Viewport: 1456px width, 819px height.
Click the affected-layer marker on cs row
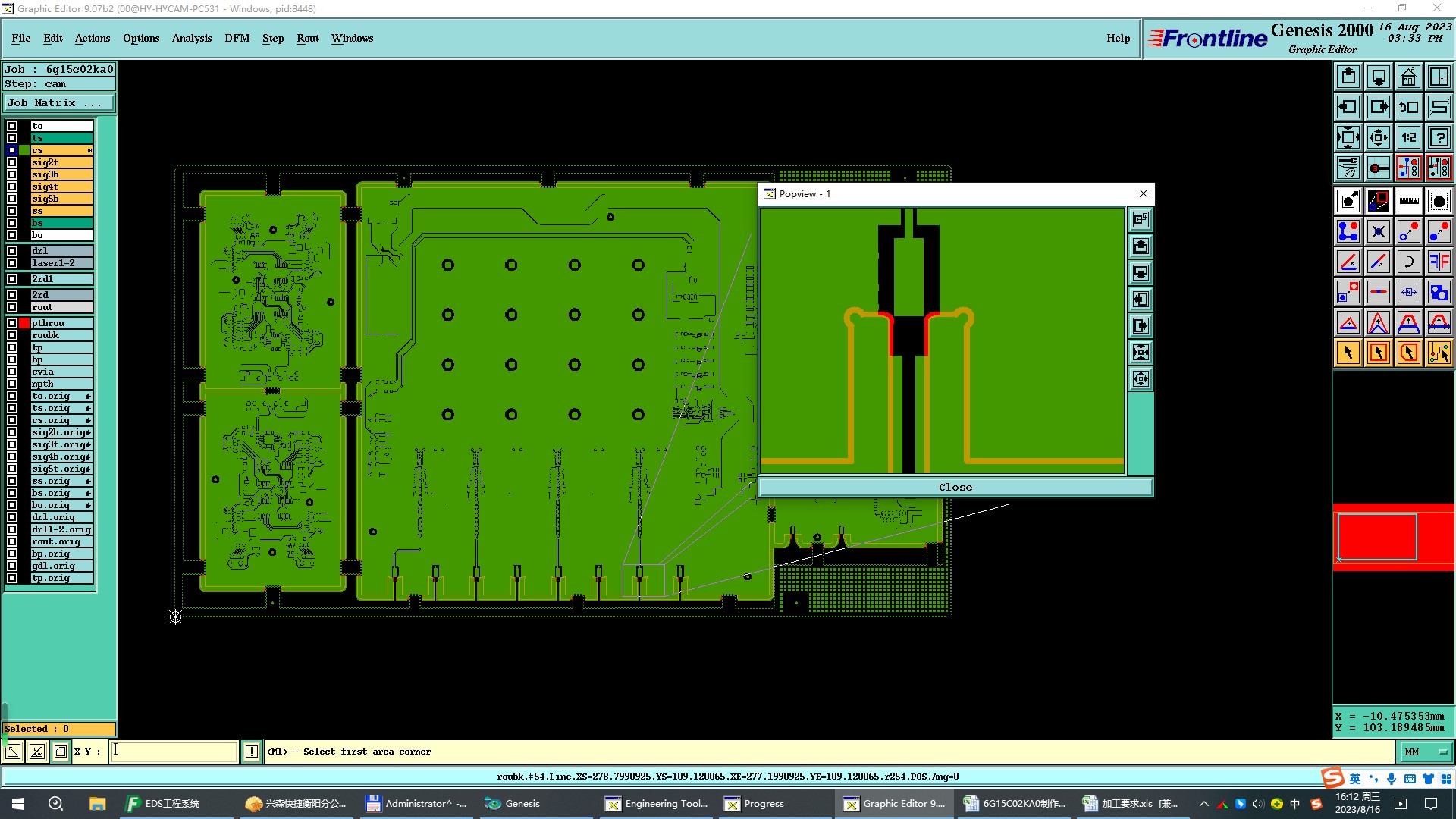(89, 150)
